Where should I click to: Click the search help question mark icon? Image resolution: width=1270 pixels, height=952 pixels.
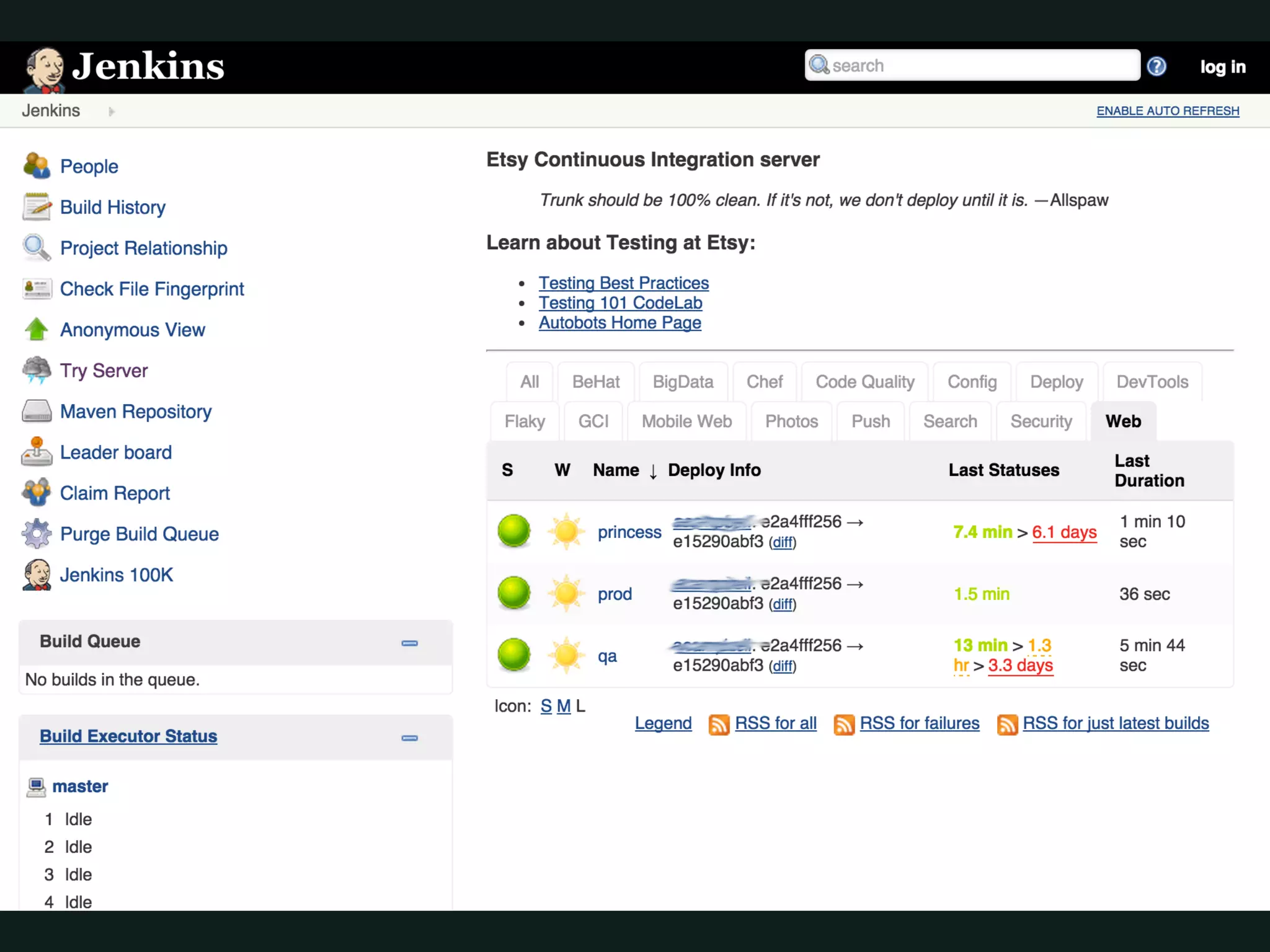coord(1157,66)
